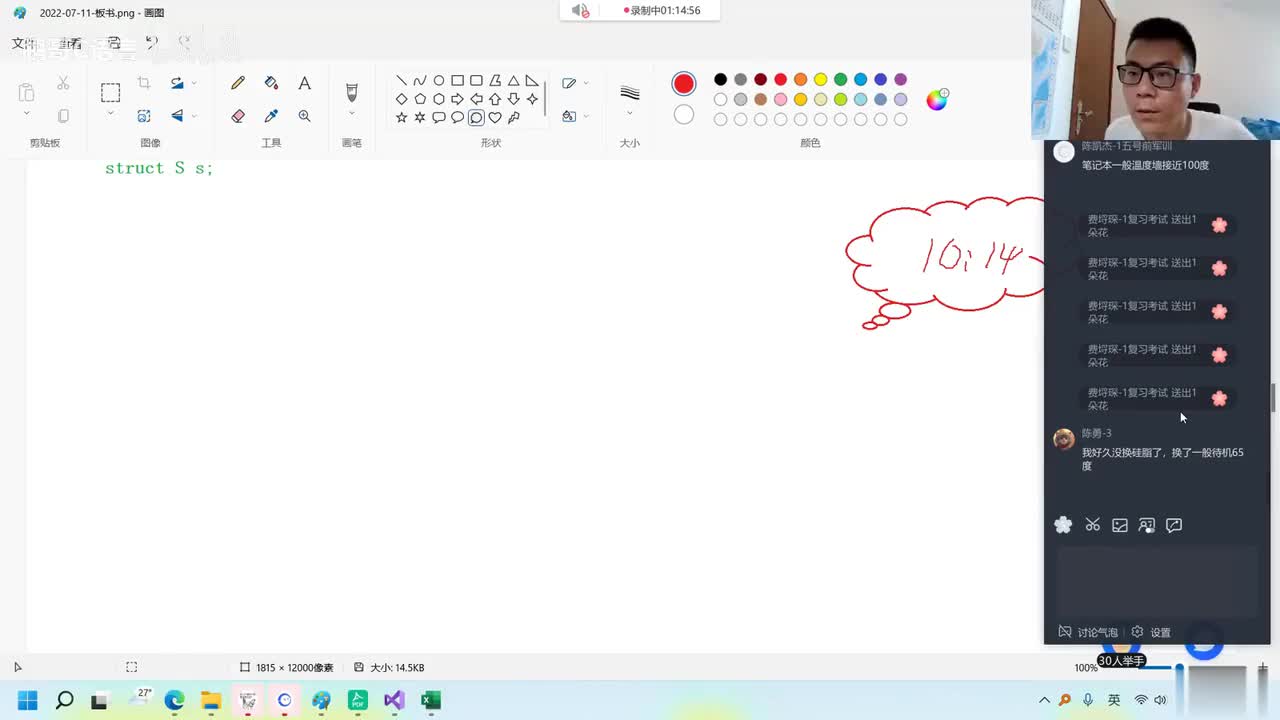Toggle the recording audio speaker icon

580,10
